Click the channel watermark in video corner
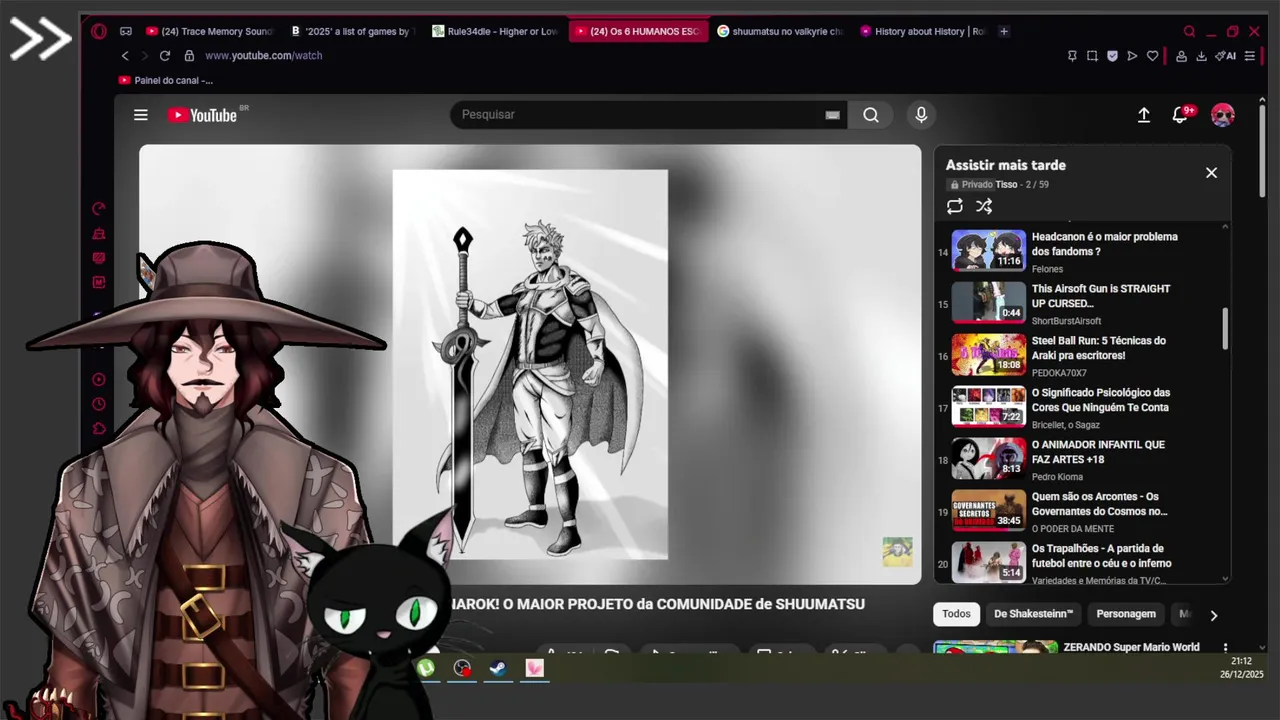1280x720 pixels. pyautogui.click(x=897, y=552)
